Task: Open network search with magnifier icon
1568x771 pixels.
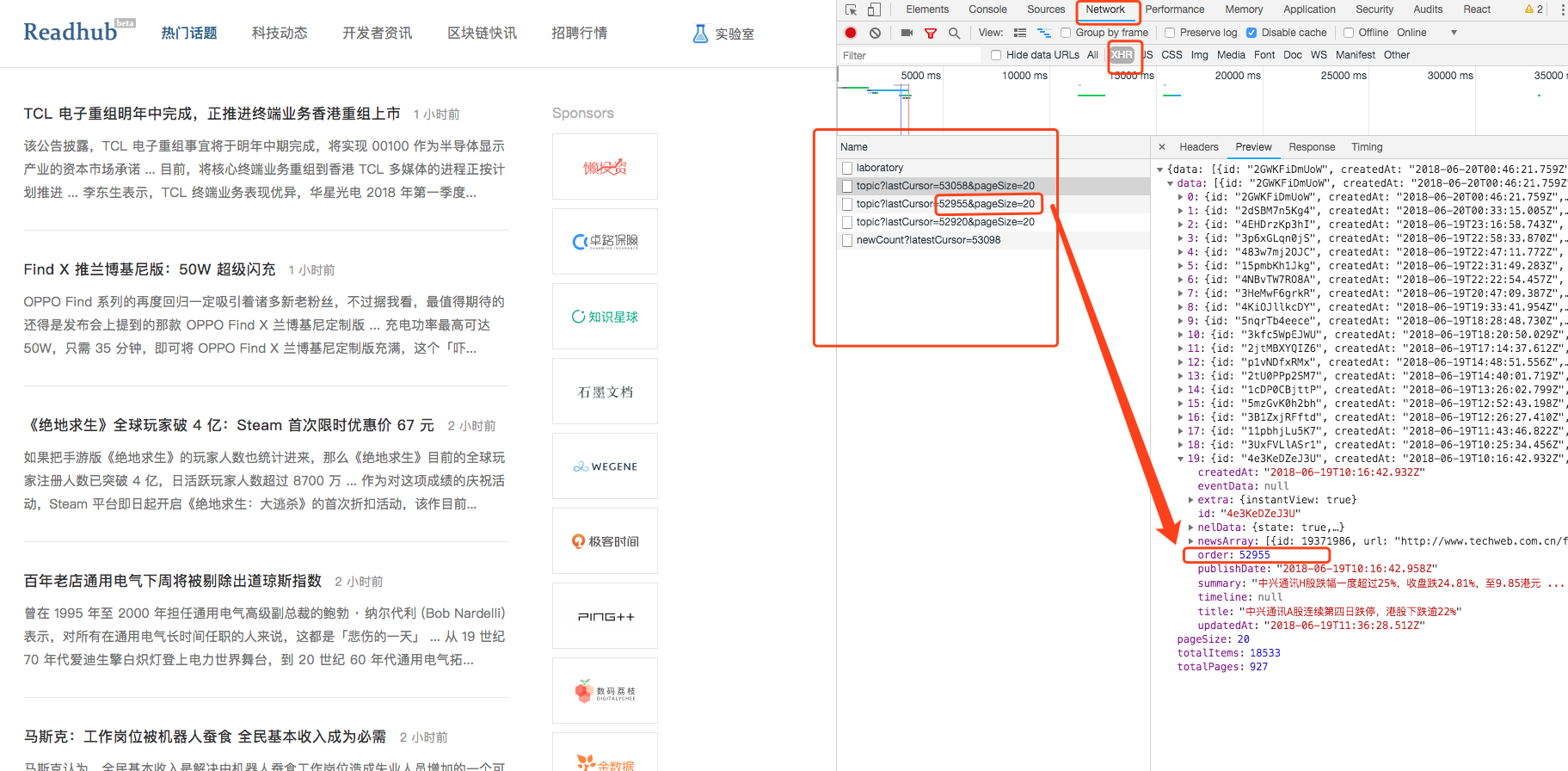Action: click(954, 33)
